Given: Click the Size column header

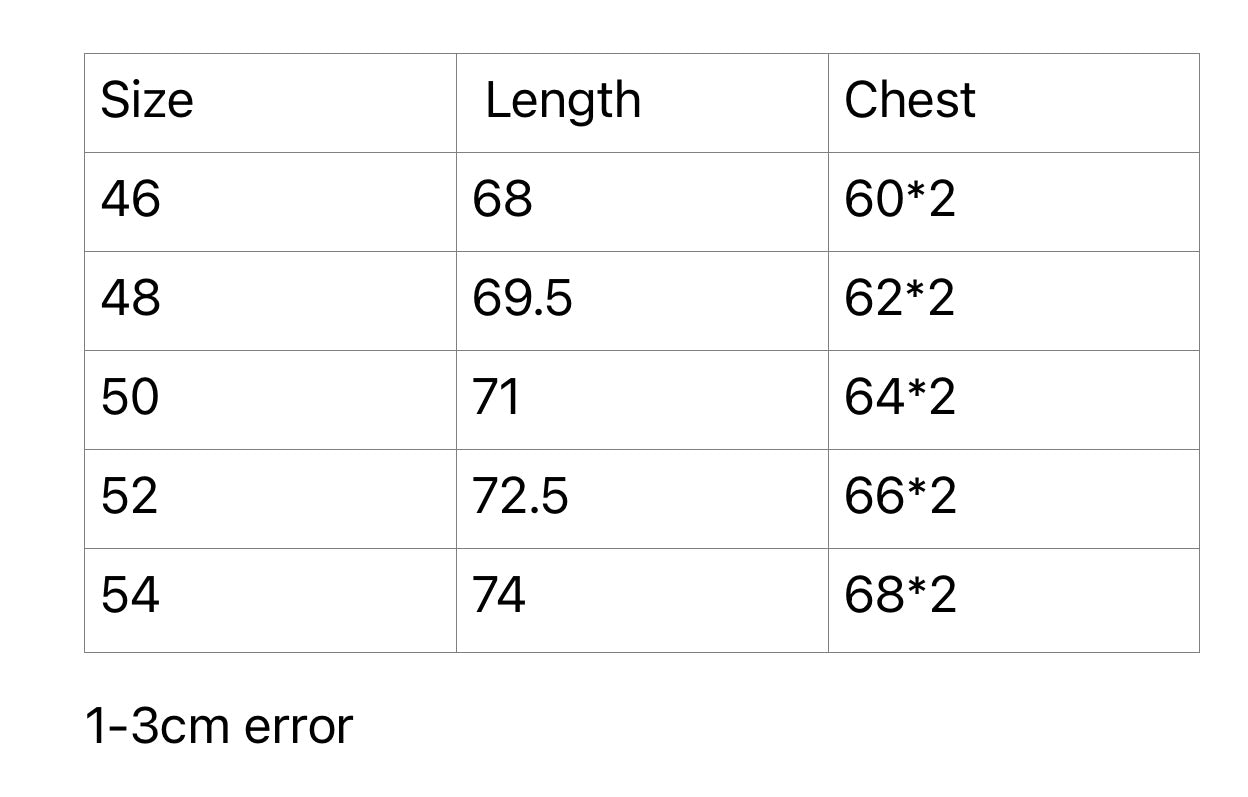Looking at the screenshot, I should tap(147, 101).
